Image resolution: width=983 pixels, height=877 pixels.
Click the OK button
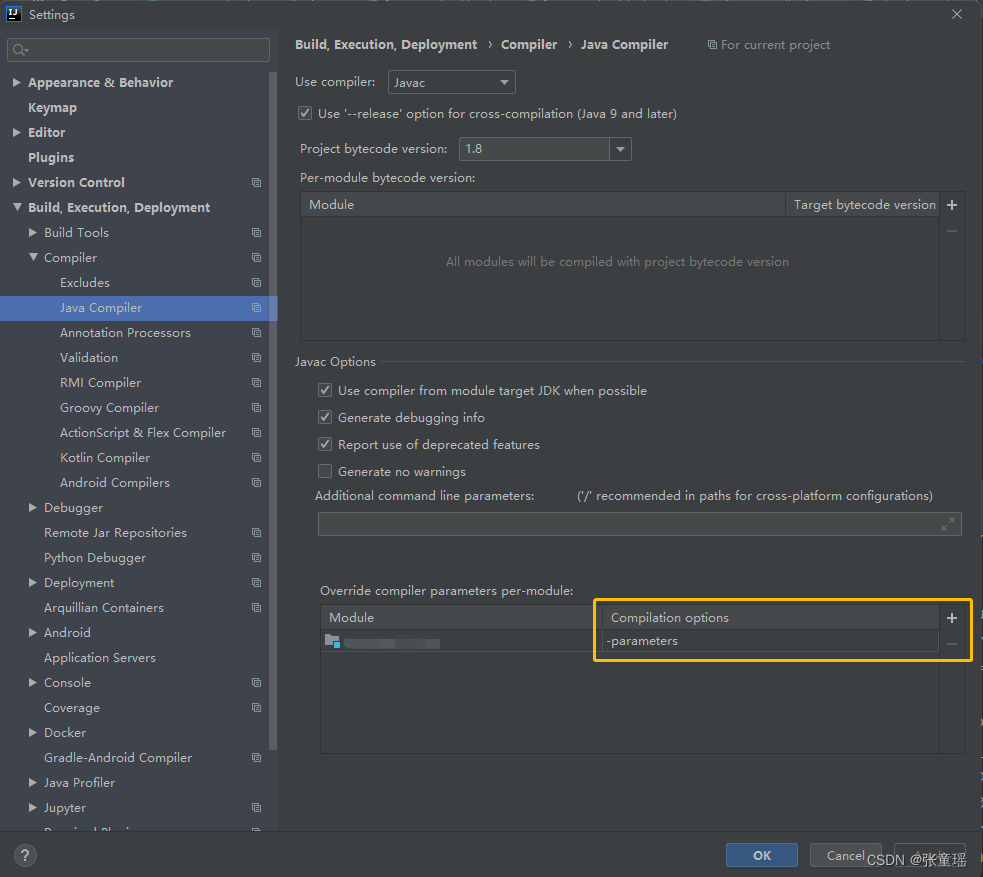pyautogui.click(x=761, y=855)
